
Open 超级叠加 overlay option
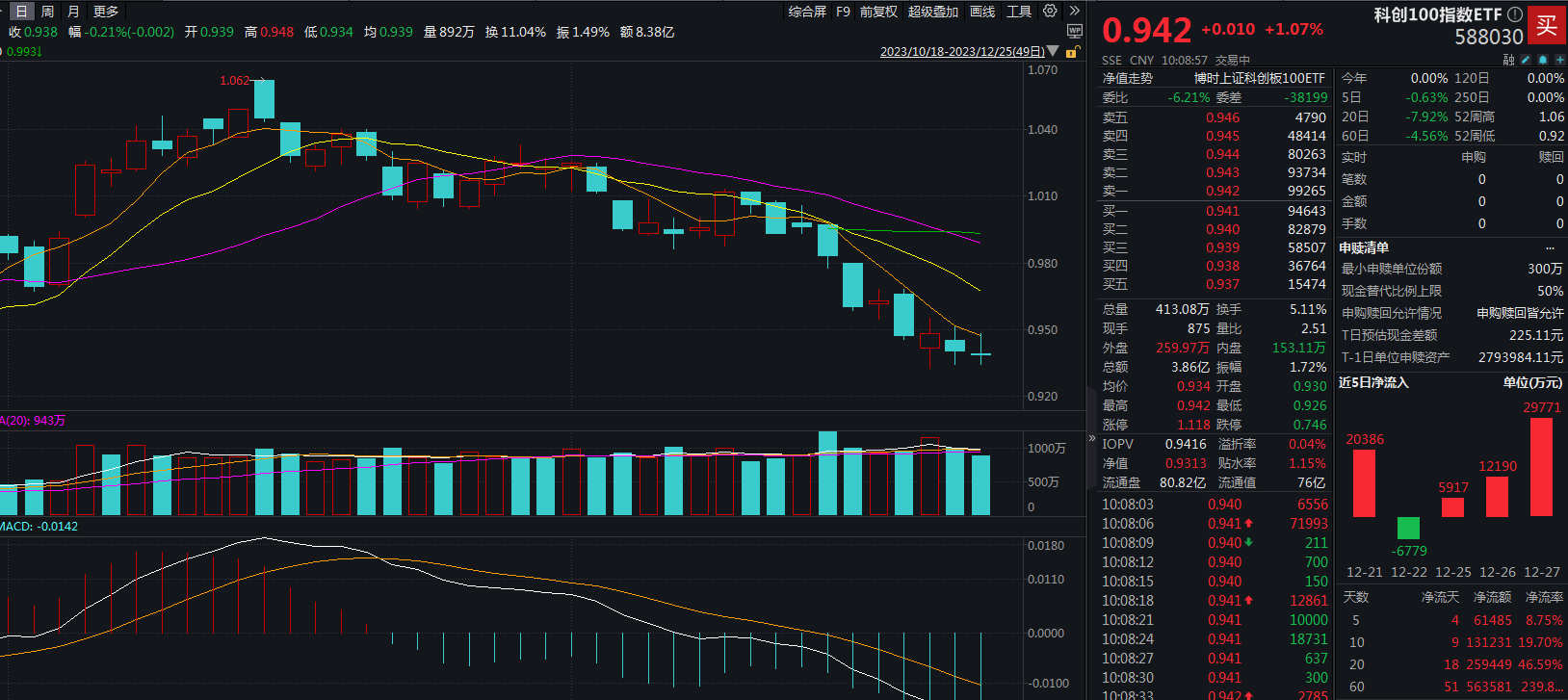(933, 12)
